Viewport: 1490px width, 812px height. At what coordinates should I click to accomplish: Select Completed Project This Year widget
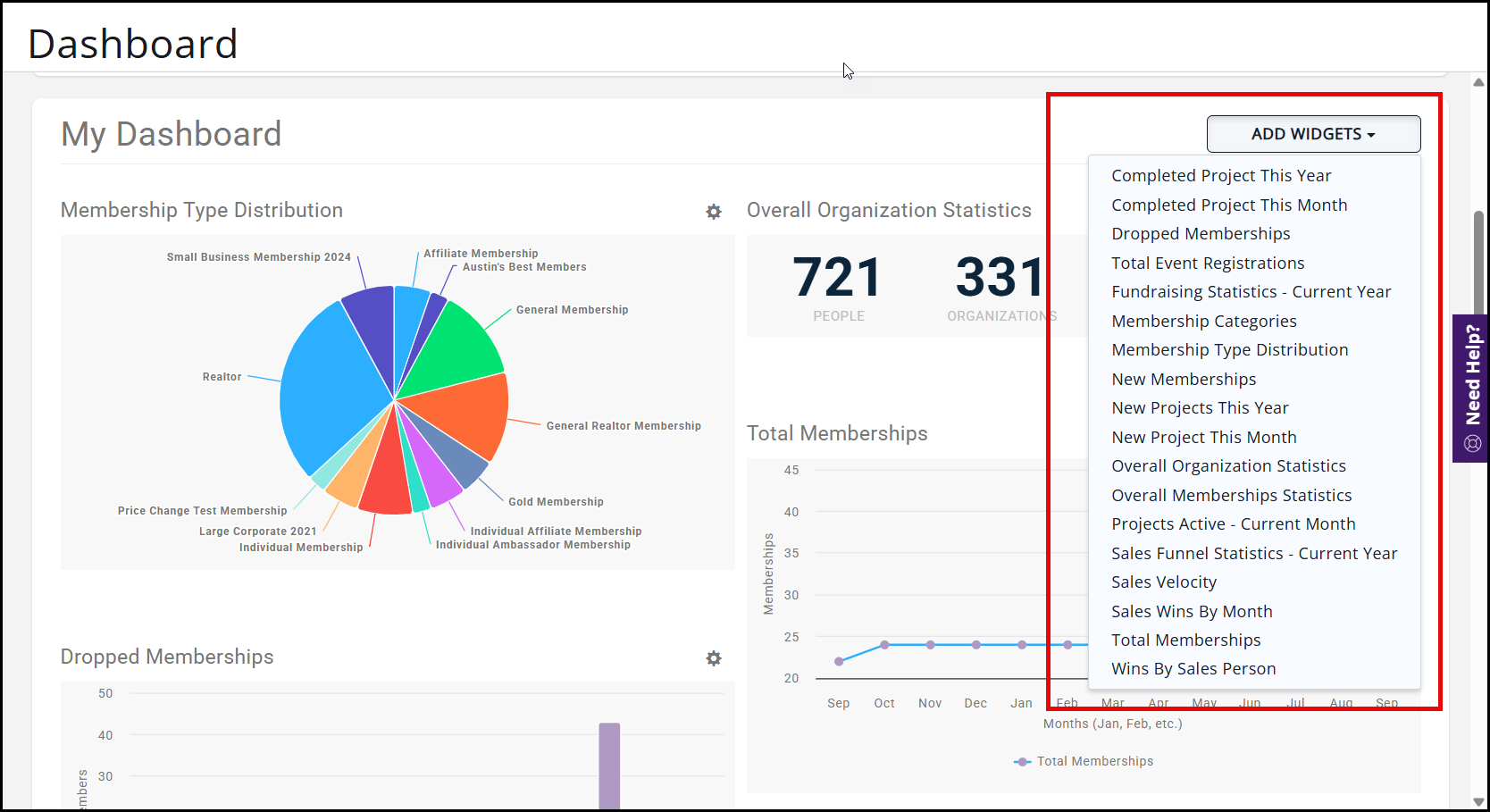point(1220,176)
